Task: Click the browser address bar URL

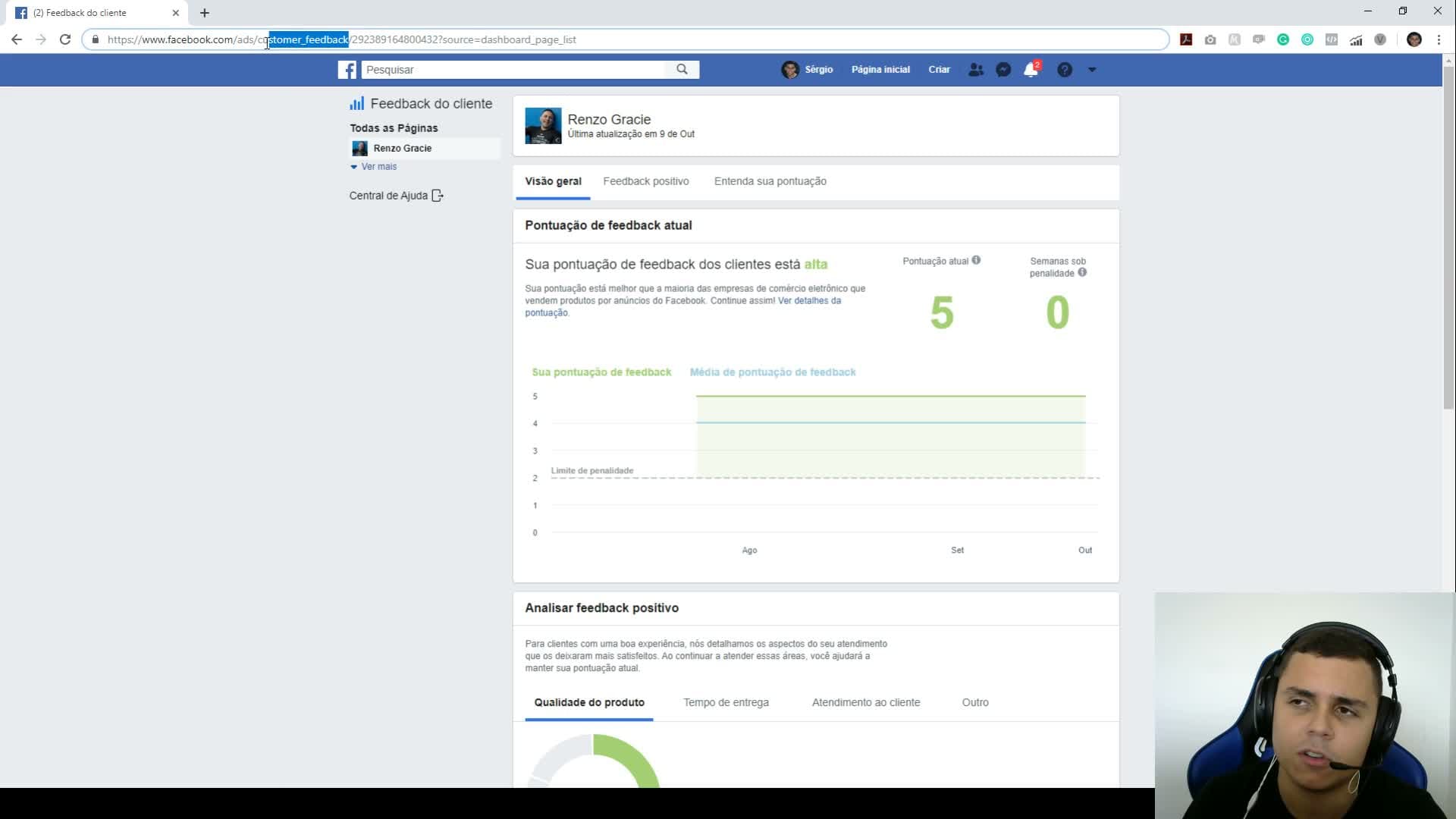Action: 341,39
